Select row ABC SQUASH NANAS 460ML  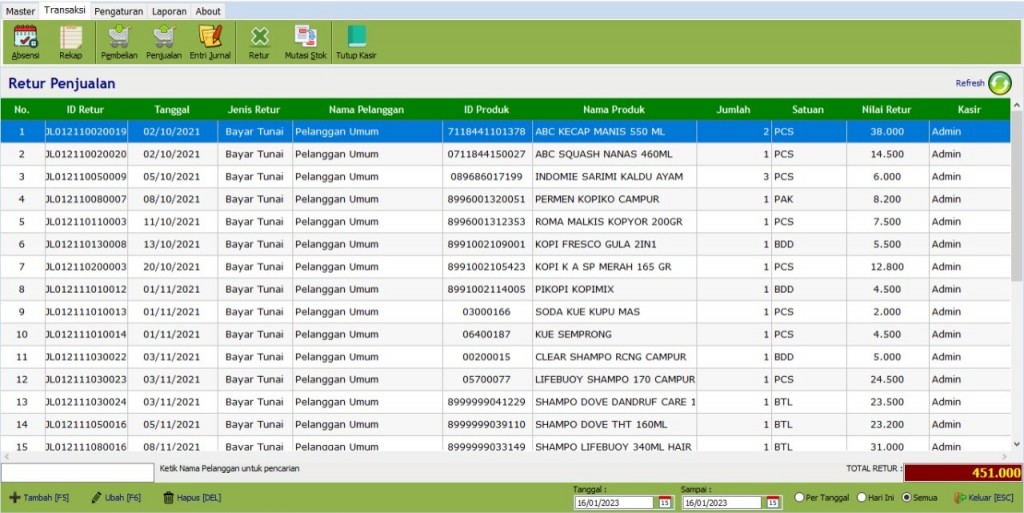pyautogui.click(x=505, y=154)
